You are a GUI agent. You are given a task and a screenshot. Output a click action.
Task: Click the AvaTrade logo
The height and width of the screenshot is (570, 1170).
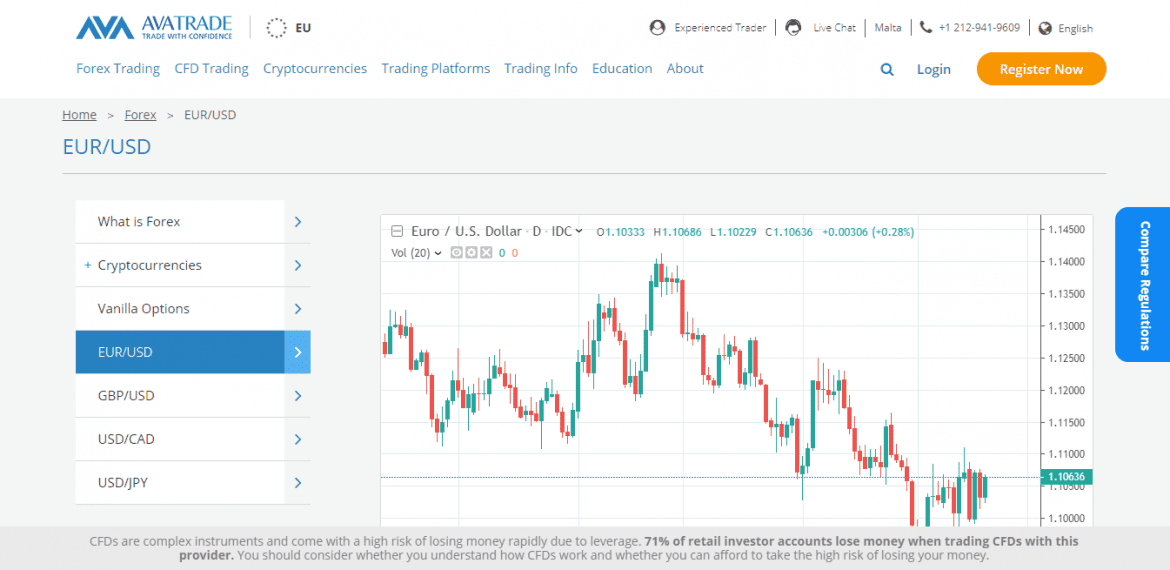(154, 27)
